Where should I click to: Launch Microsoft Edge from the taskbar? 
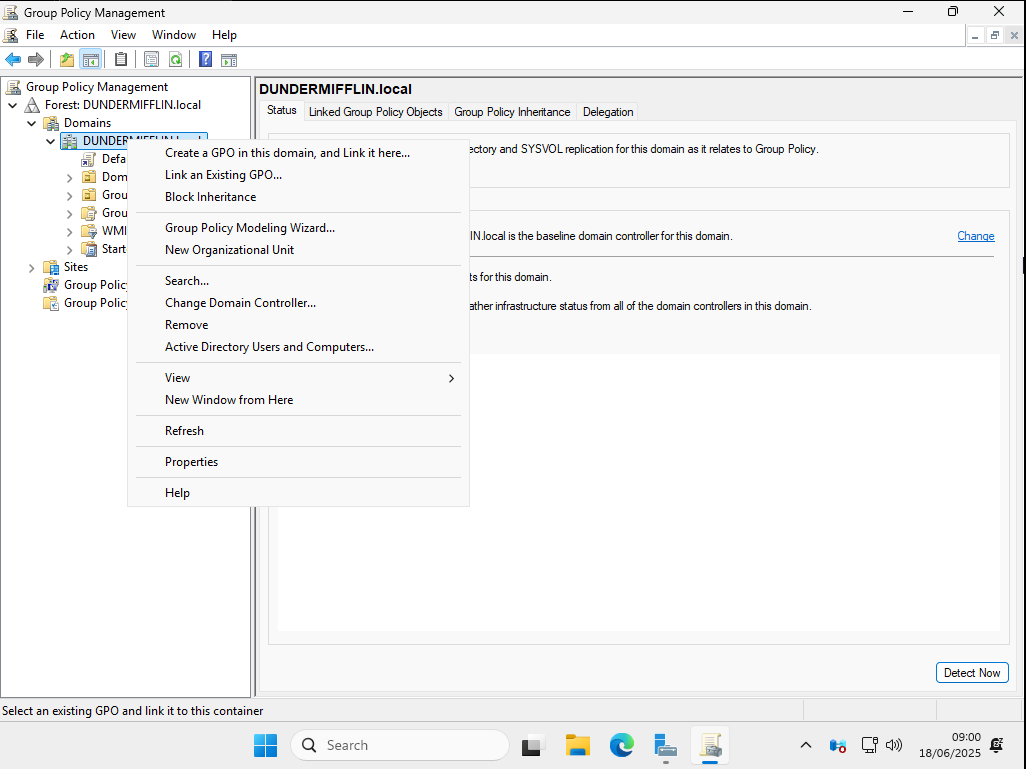(x=622, y=745)
